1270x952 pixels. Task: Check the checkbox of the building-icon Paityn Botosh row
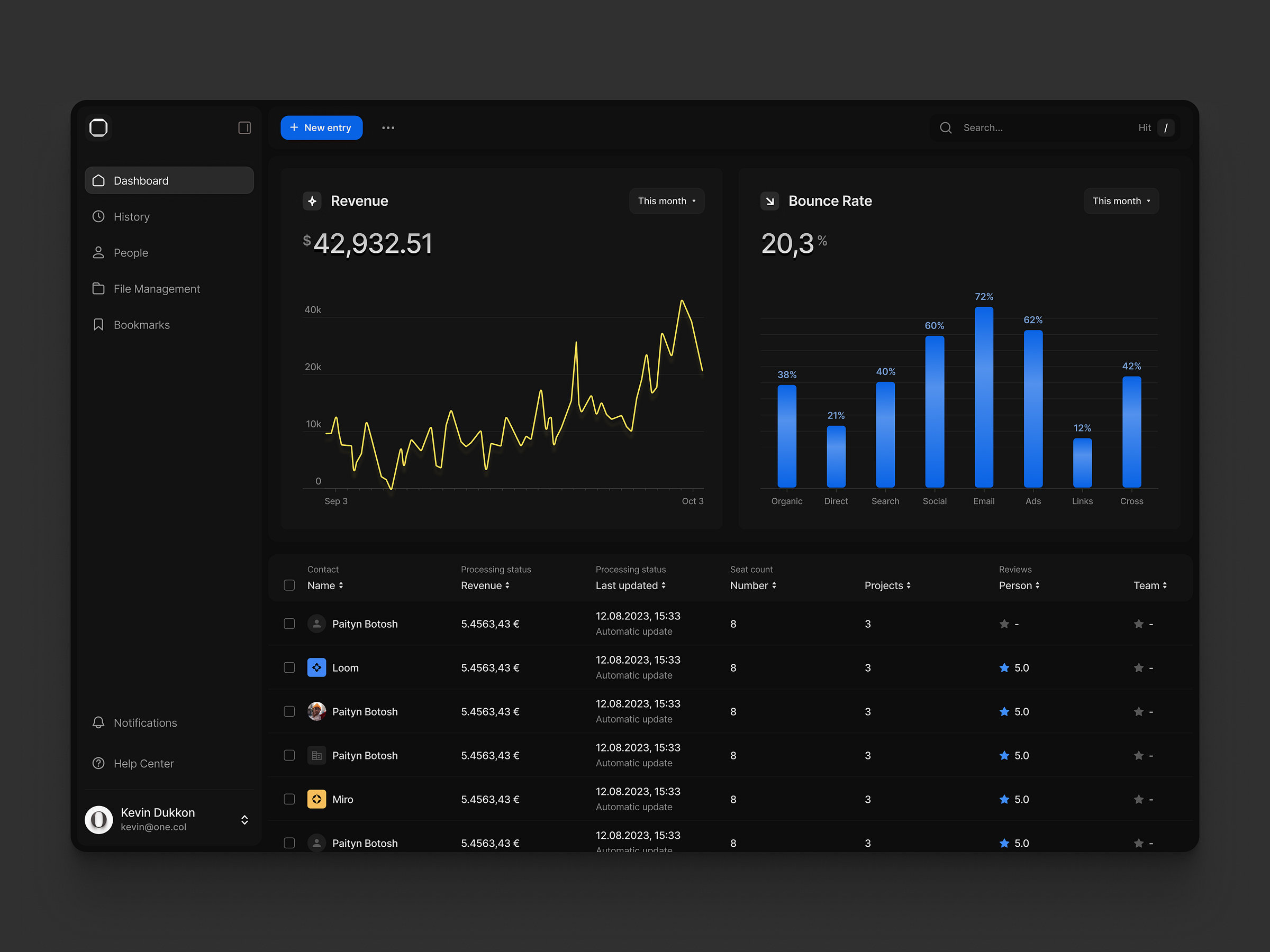[x=289, y=755]
